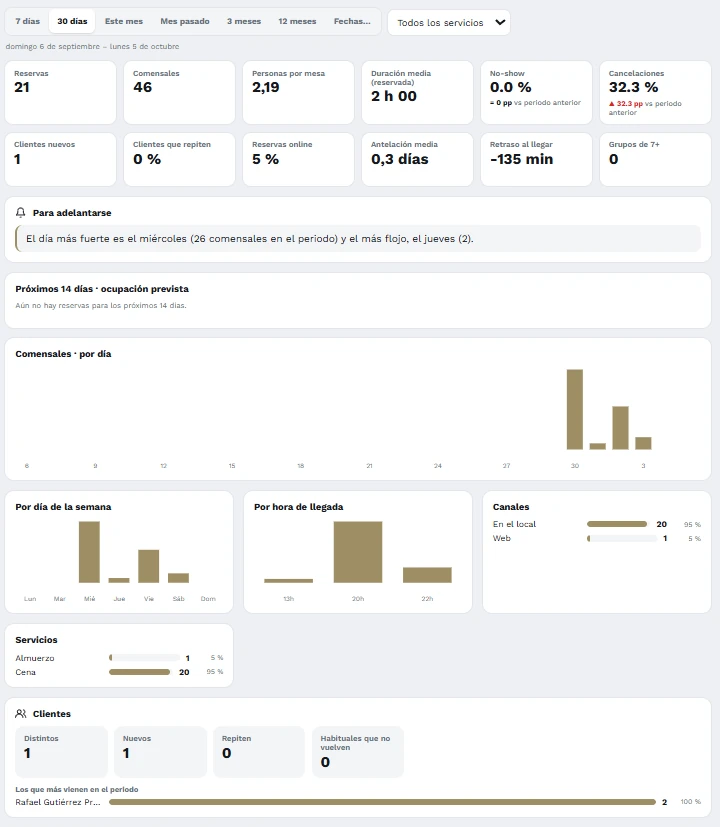
Task: Click the Nuevos 1 customer tile
Action: [x=160, y=752]
